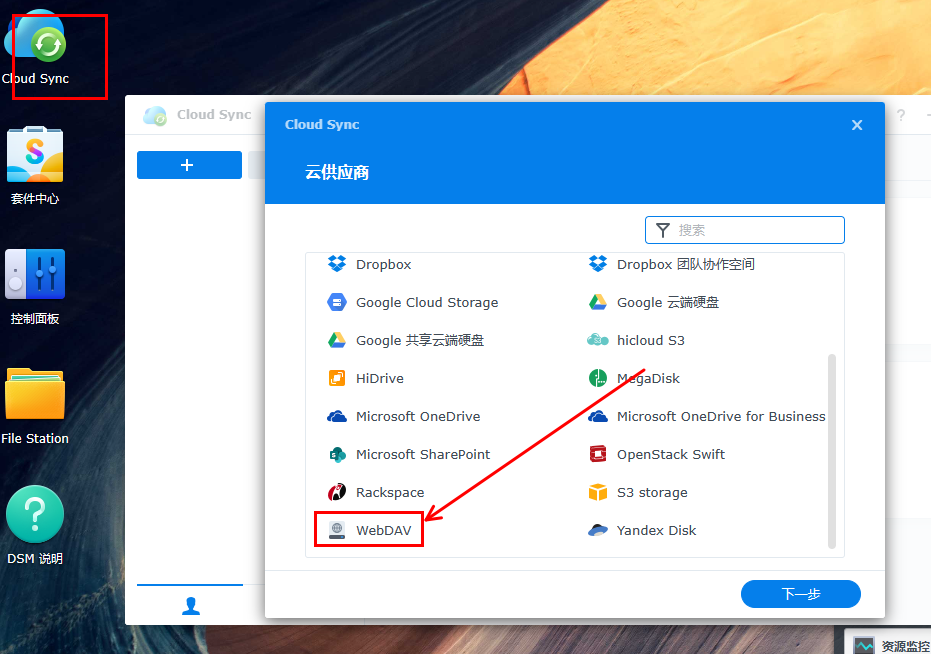Select Microsoft OneDrive cloud icon
The image size is (931, 654).
click(x=337, y=416)
